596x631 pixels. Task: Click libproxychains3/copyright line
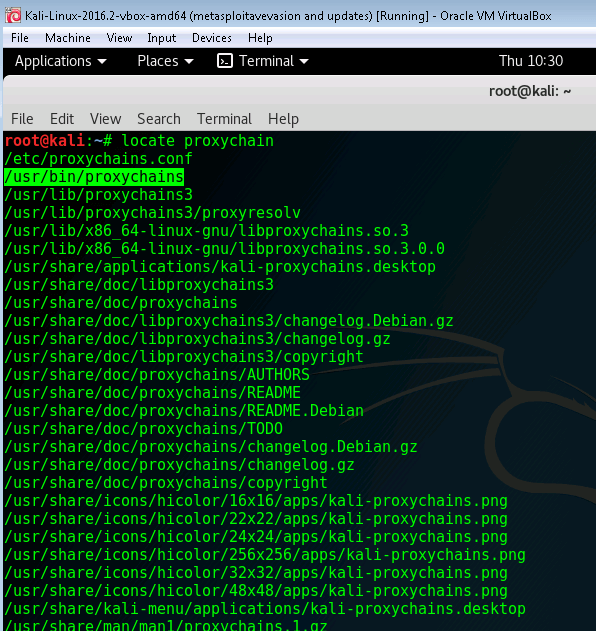(x=184, y=357)
